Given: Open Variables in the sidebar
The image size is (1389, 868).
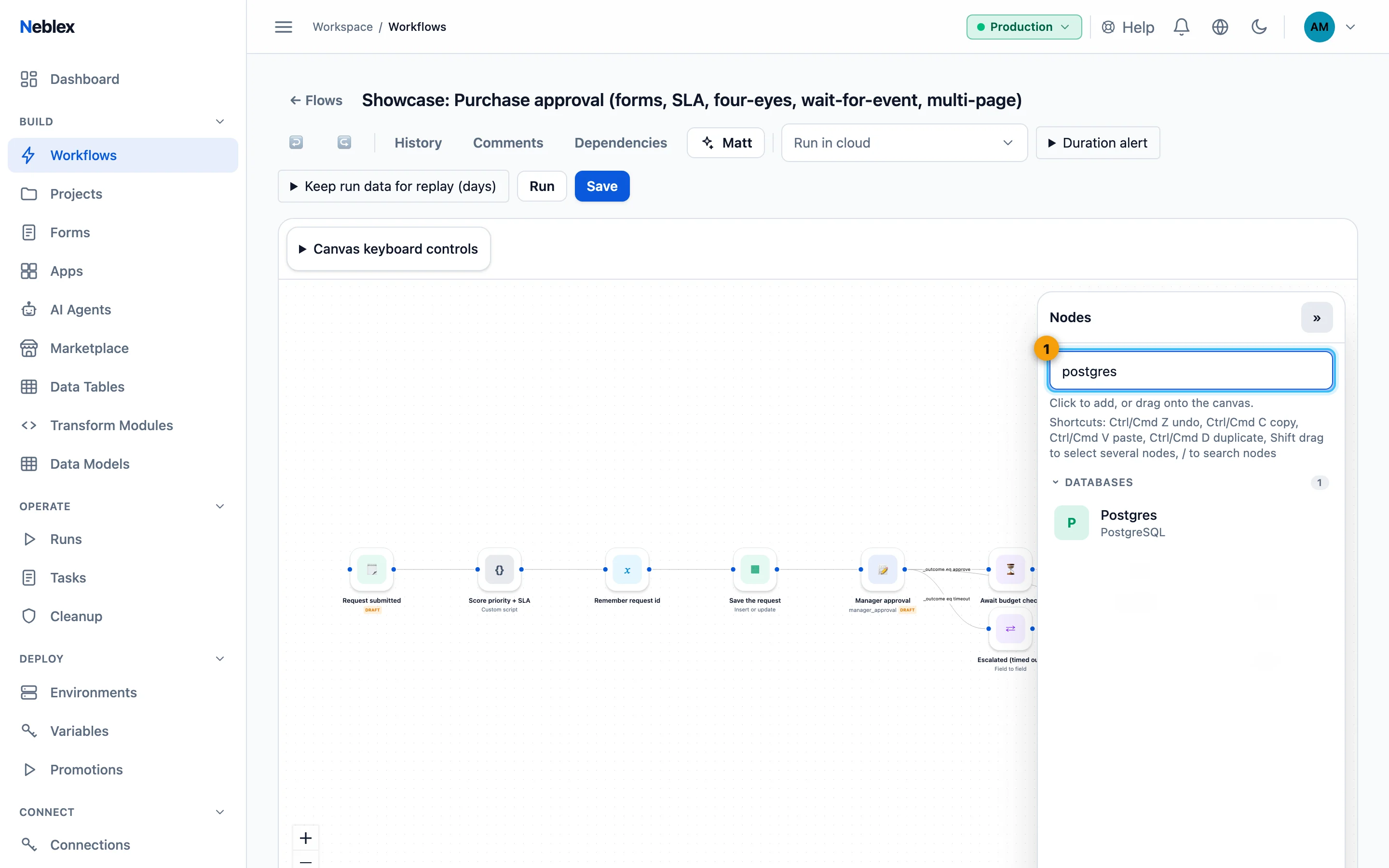Looking at the screenshot, I should coord(123,731).
